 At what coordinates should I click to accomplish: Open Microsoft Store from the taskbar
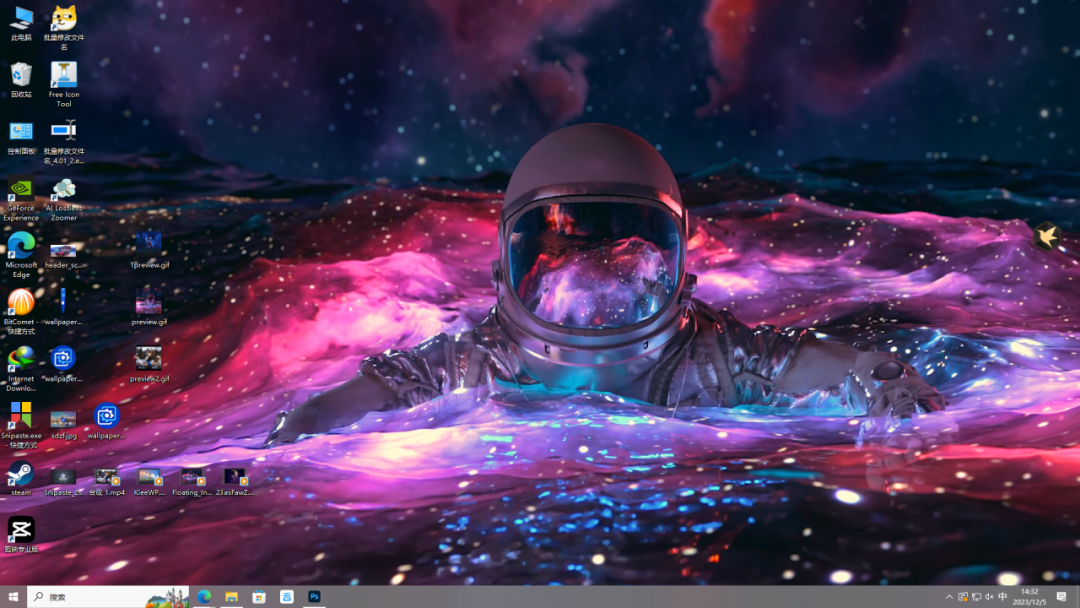click(259, 597)
